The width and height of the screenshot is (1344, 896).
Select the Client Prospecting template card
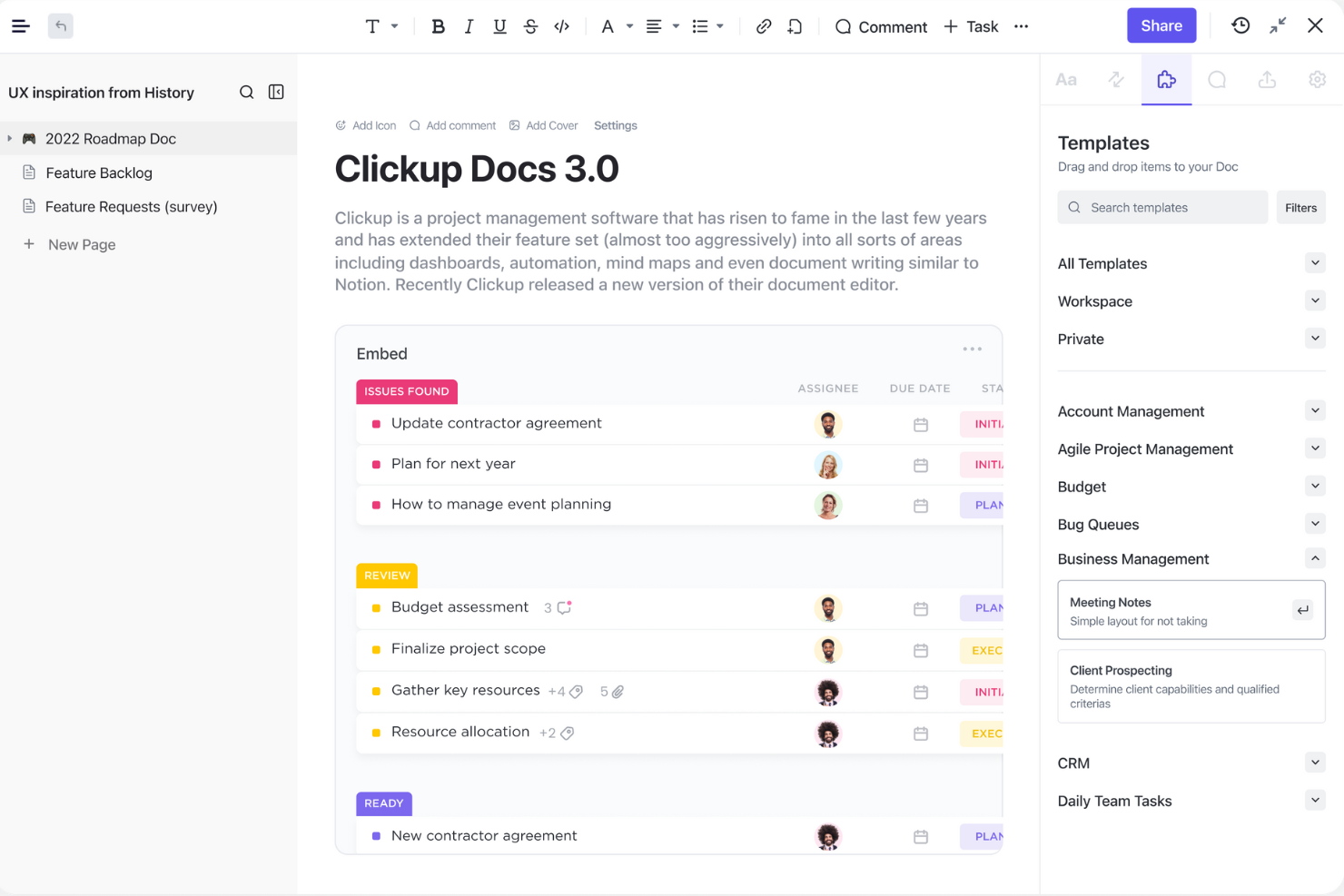[1191, 686]
